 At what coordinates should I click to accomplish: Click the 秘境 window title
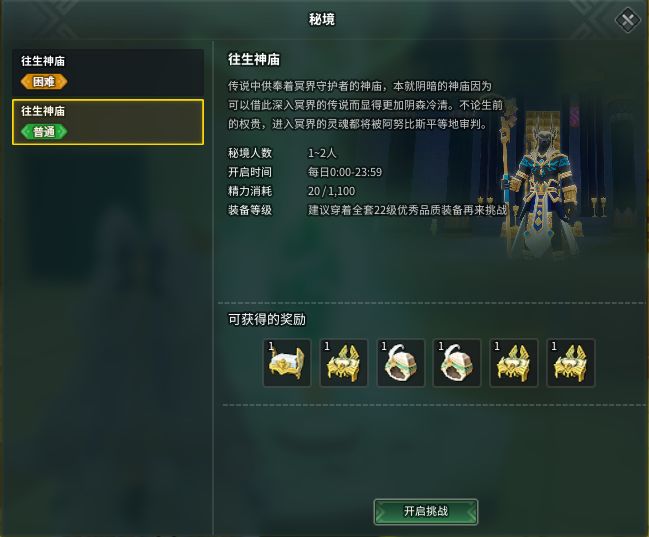322,19
